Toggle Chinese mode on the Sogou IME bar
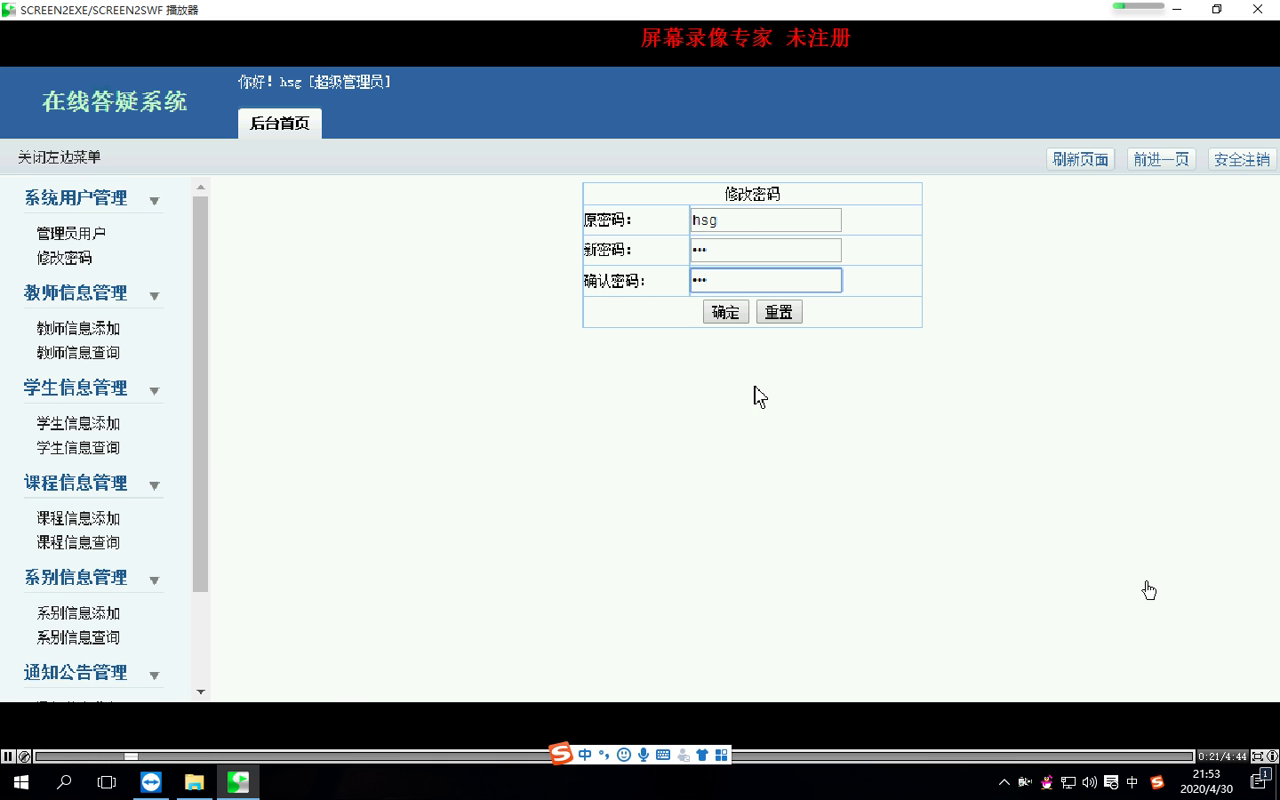Image resolution: width=1280 pixels, height=800 pixels. 585,755
